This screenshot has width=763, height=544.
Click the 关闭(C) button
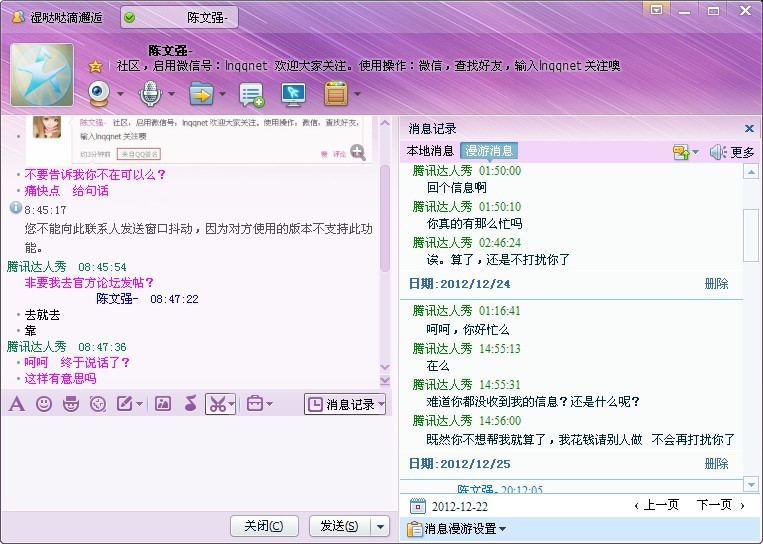click(x=263, y=526)
